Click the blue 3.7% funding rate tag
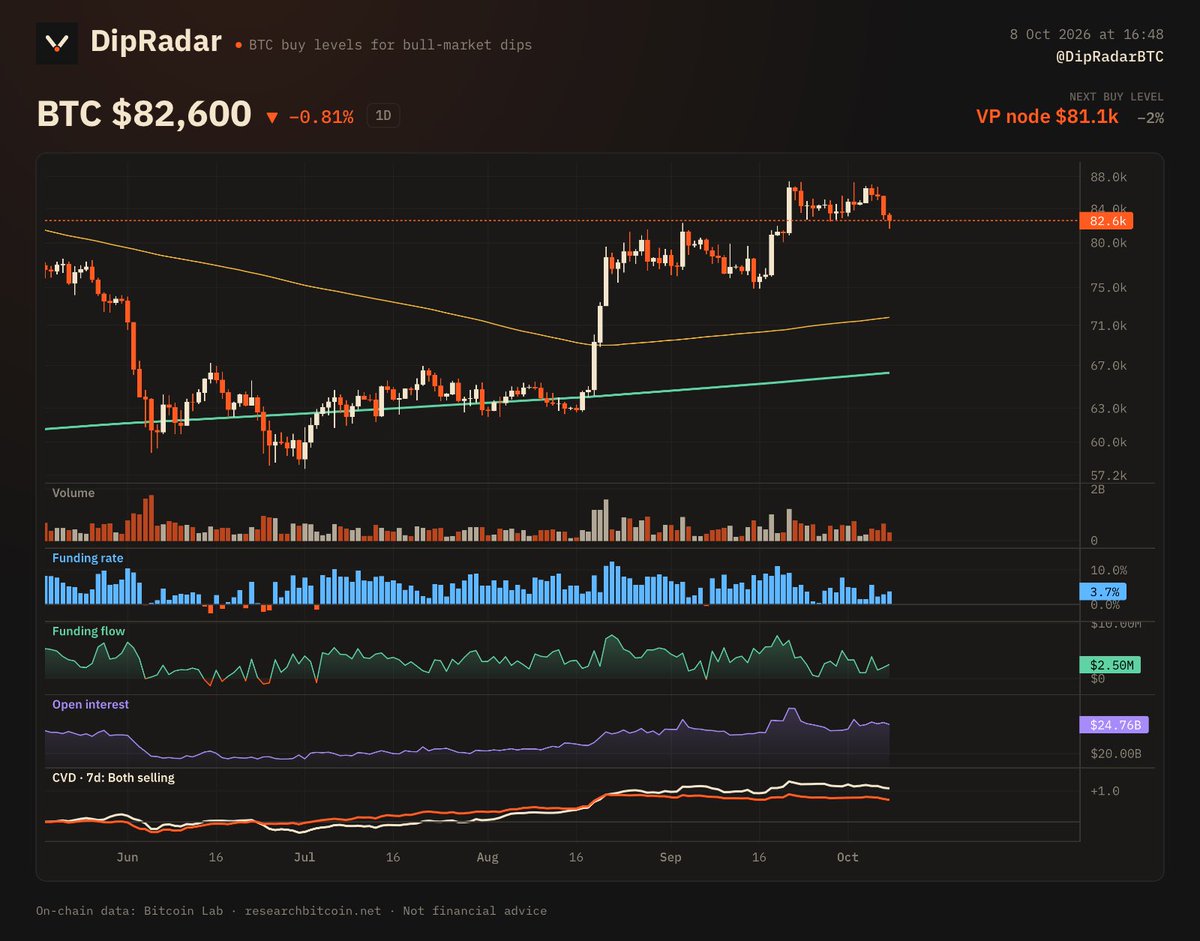The width and height of the screenshot is (1200, 941). [1103, 591]
